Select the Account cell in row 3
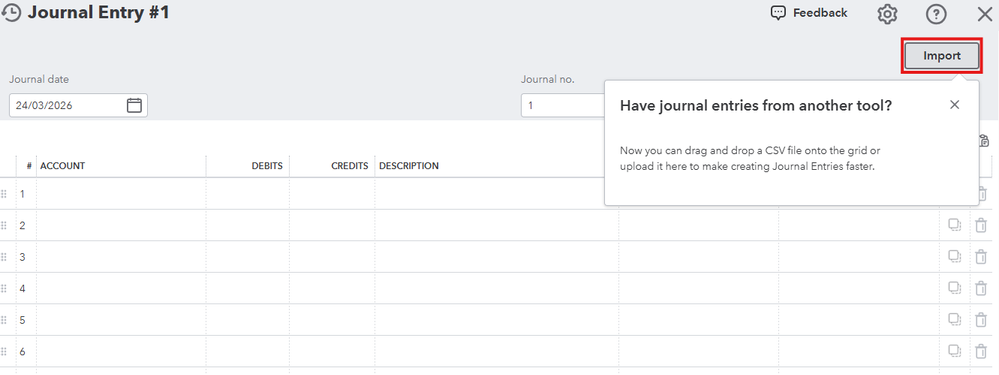This screenshot has width=999, height=375. click(x=121, y=257)
